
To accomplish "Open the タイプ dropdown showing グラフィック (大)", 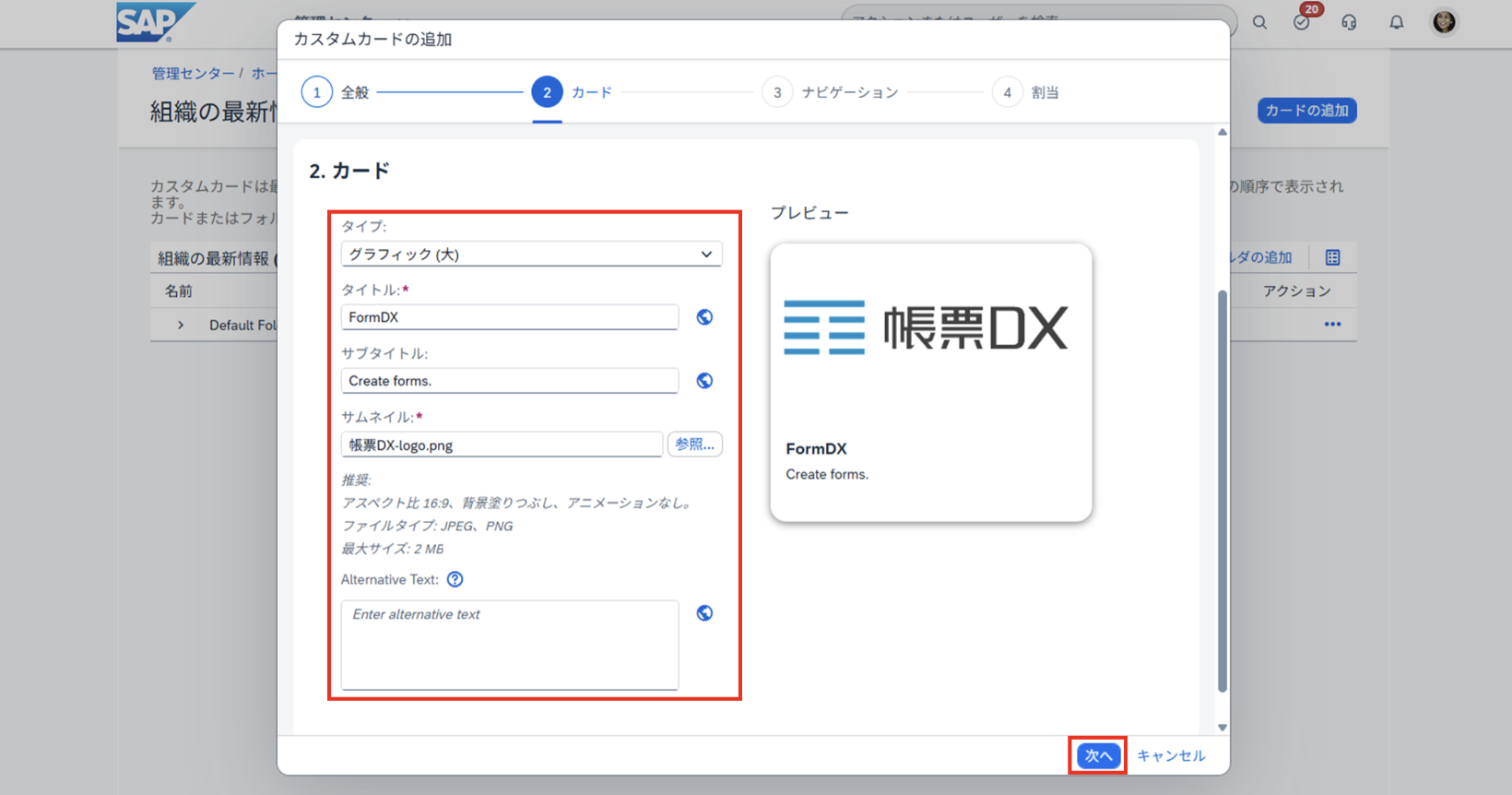I will 531,255.
